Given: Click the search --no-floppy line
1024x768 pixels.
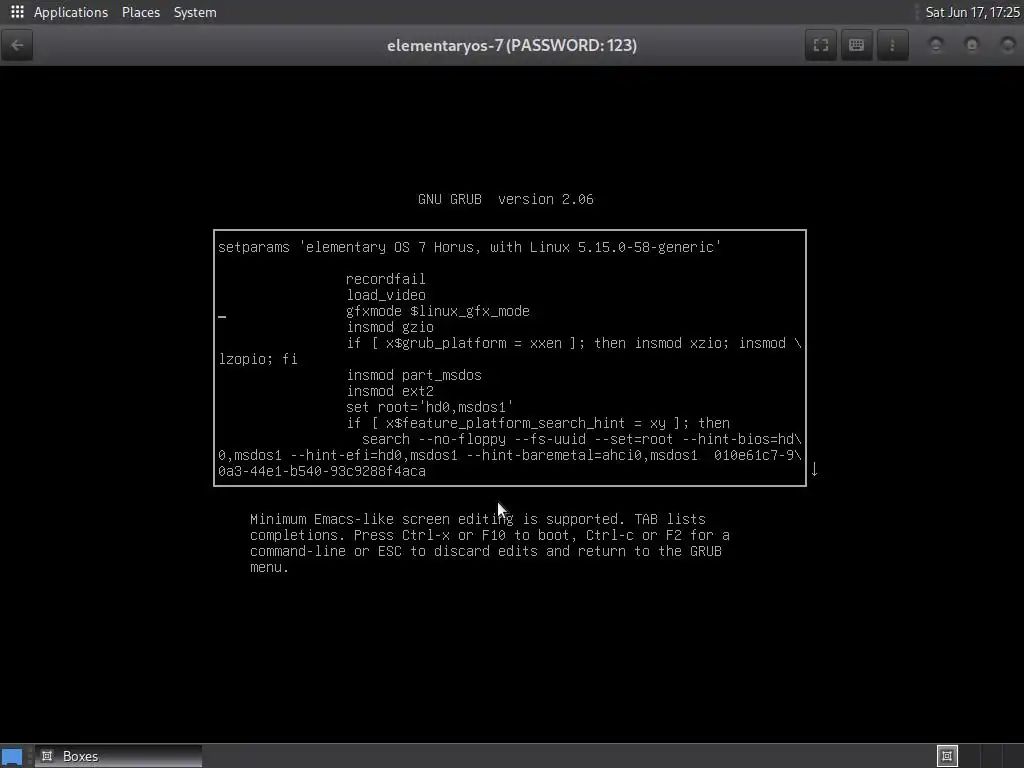Looking at the screenshot, I should (581, 439).
